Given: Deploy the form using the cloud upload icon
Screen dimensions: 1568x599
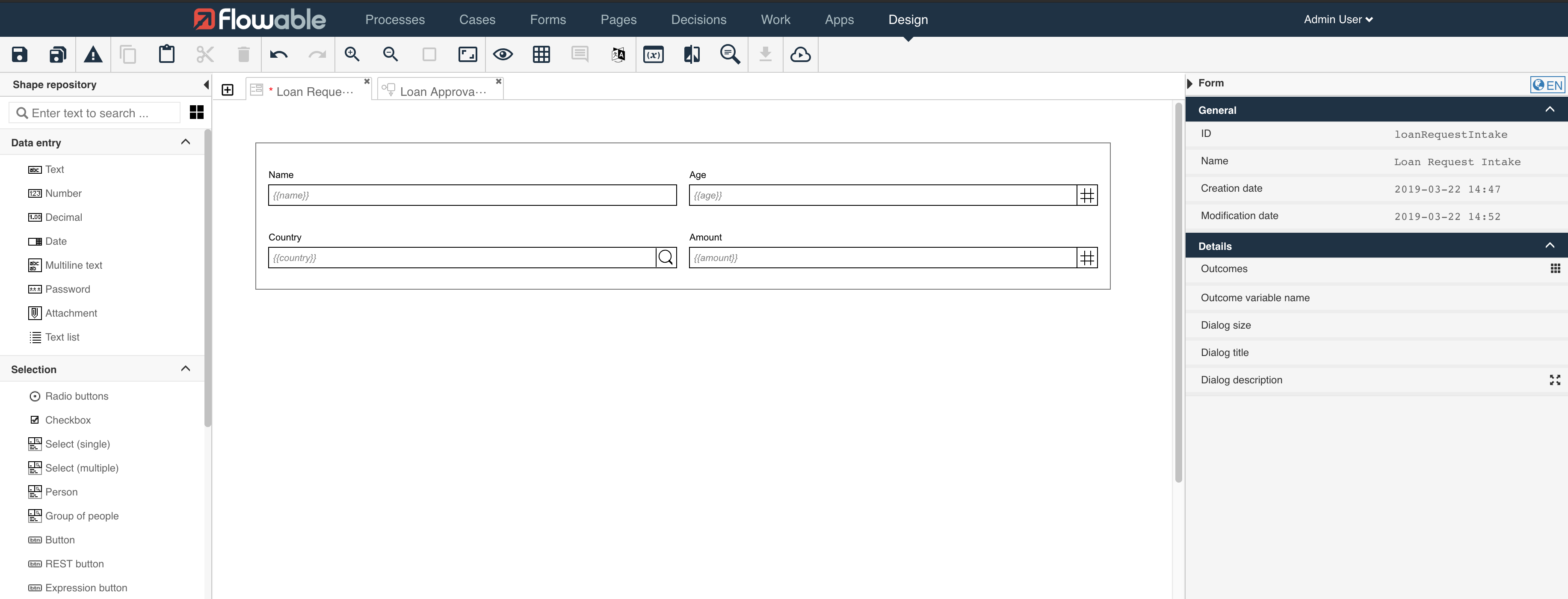Looking at the screenshot, I should coord(800,54).
